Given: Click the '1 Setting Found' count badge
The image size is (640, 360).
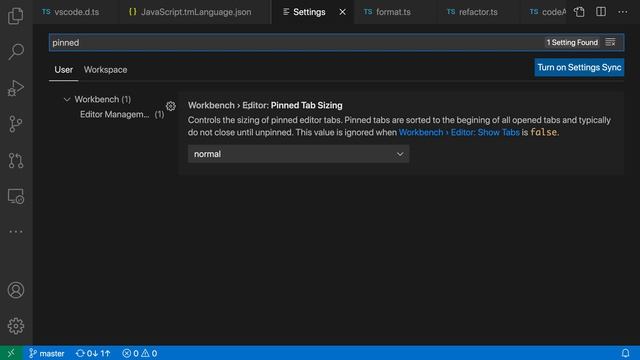Looking at the screenshot, I should click(572, 42).
